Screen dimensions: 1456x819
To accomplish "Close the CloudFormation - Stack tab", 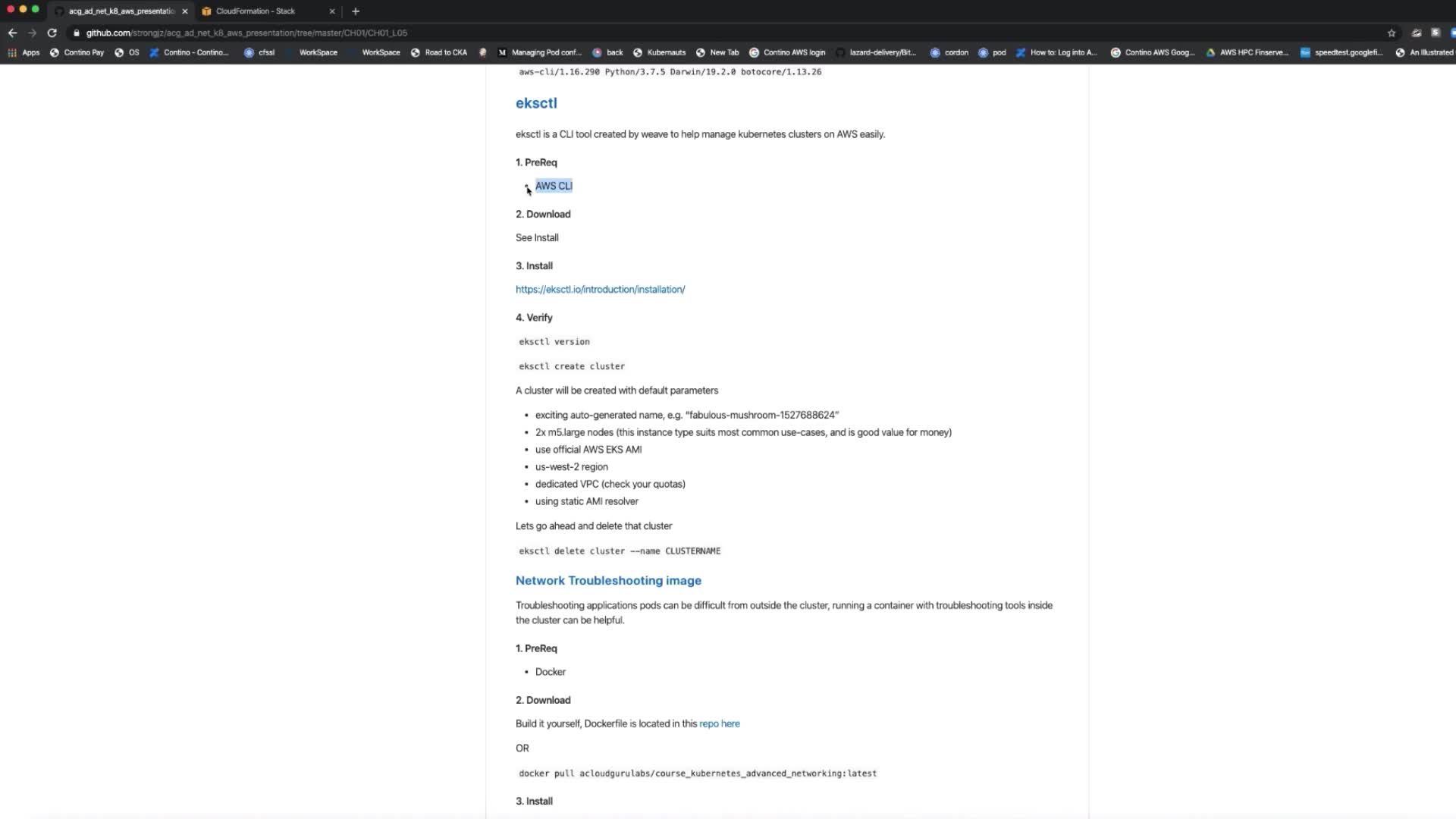I will [331, 11].
